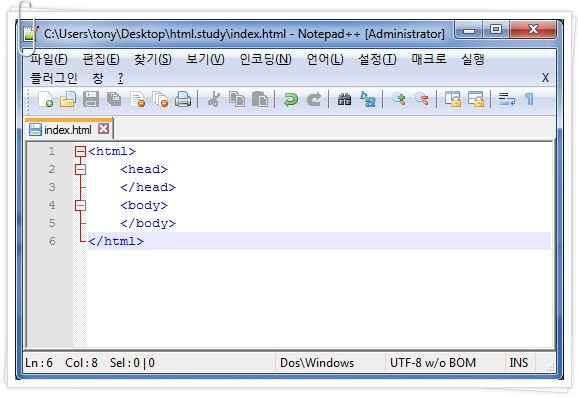Toggle word wrap toolbar icon

pos(506,99)
